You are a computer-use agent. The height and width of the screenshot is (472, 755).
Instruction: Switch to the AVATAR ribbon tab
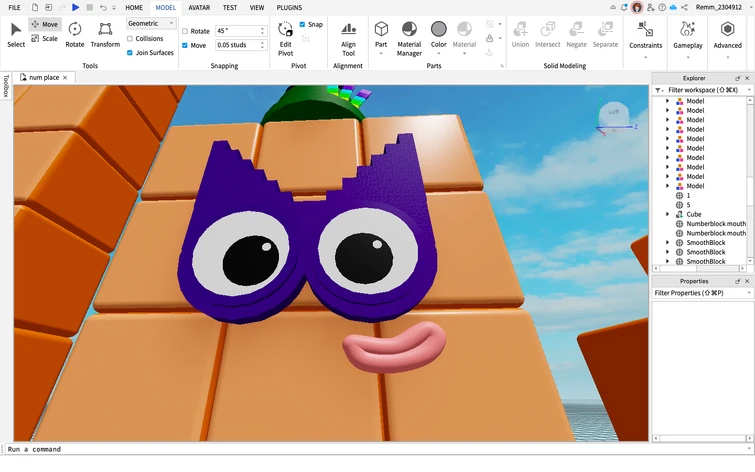(x=199, y=7)
